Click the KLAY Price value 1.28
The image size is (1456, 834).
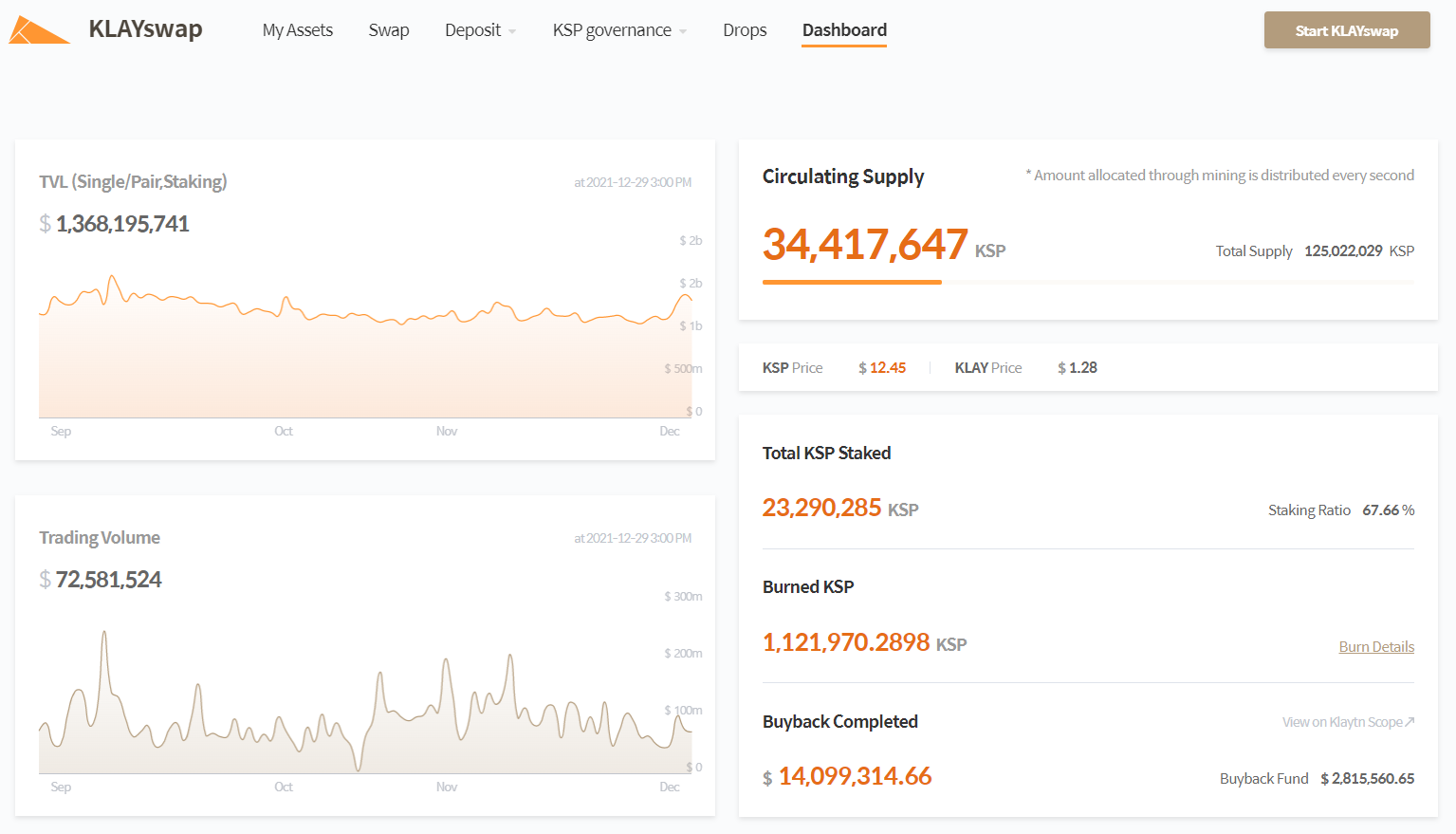click(x=1083, y=368)
